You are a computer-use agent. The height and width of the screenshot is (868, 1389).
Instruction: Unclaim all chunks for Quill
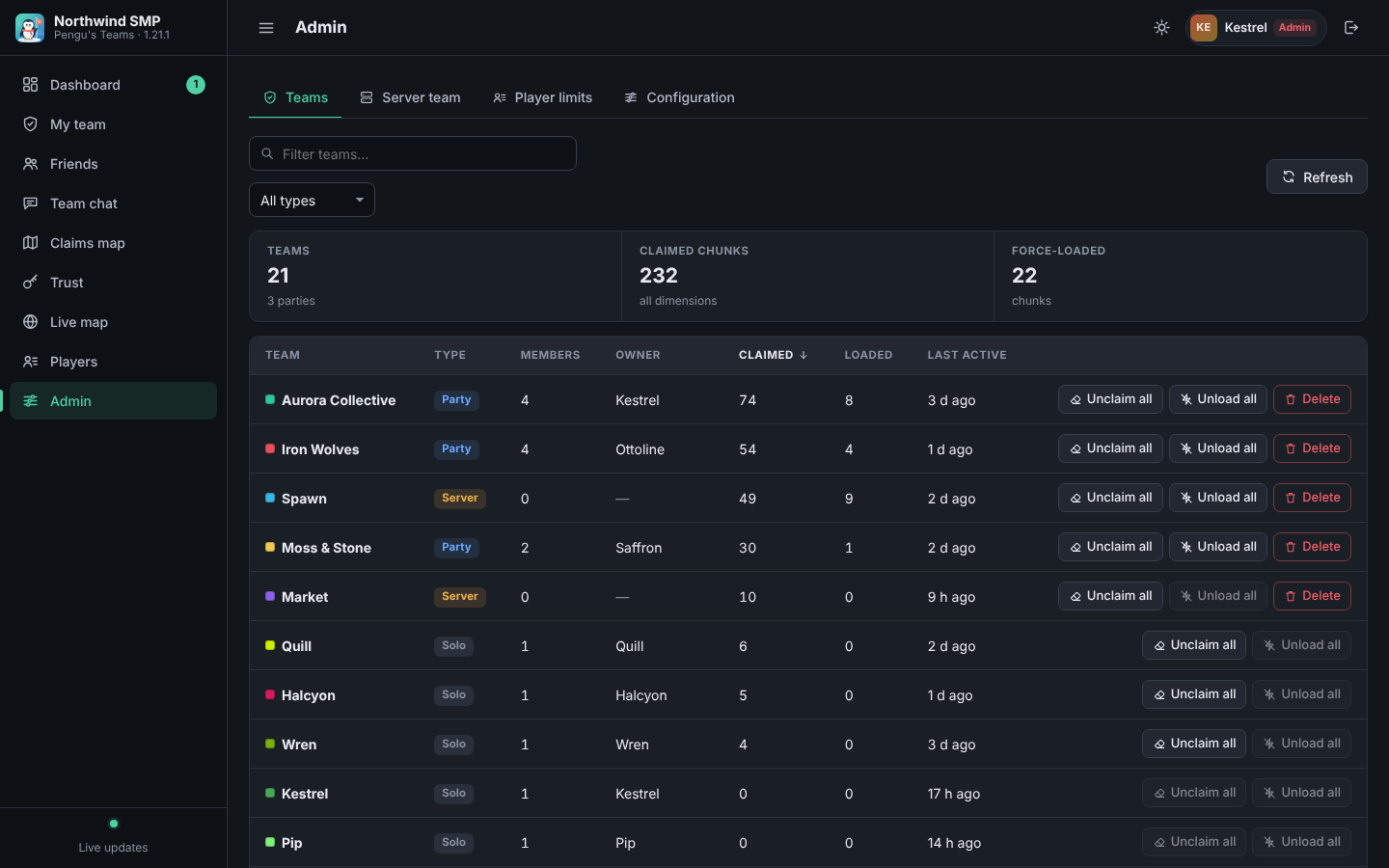pyautogui.click(x=1194, y=645)
